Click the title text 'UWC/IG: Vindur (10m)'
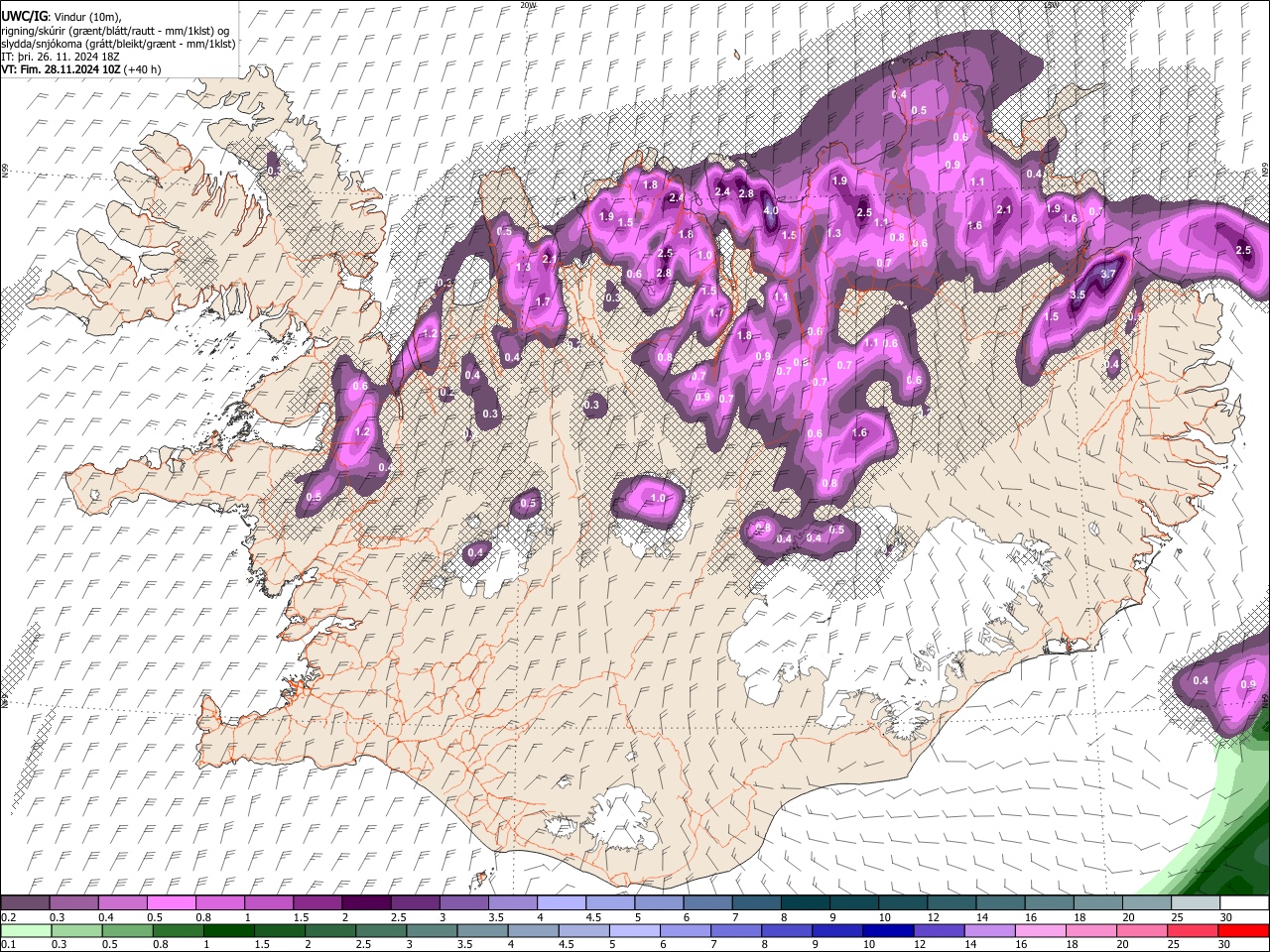Viewport: 1270px width, 952px height. click(x=62, y=17)
